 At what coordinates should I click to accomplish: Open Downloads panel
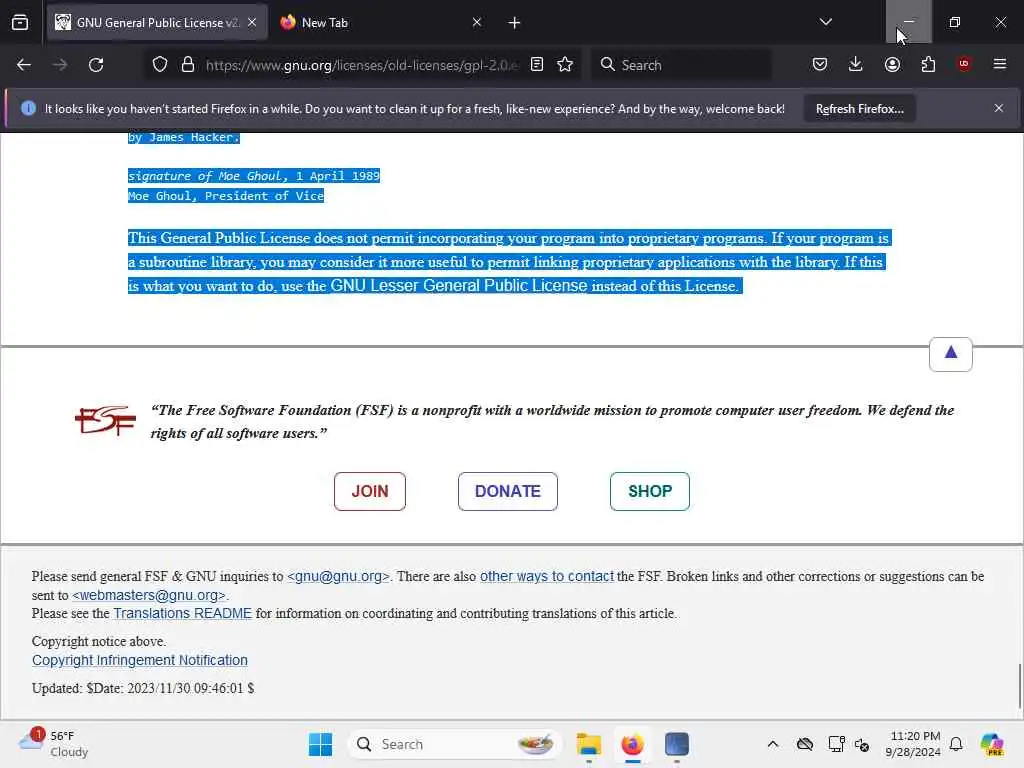[856, 65]
